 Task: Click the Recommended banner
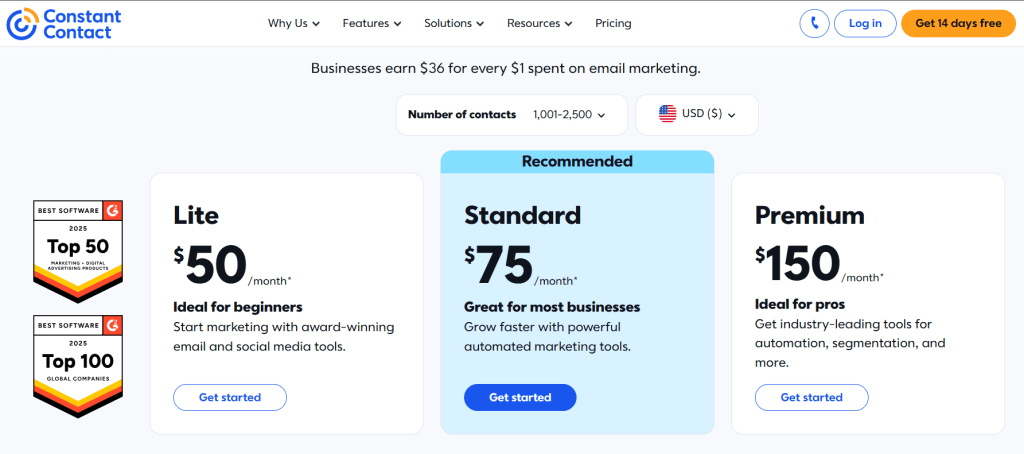(x=577, y=161)
